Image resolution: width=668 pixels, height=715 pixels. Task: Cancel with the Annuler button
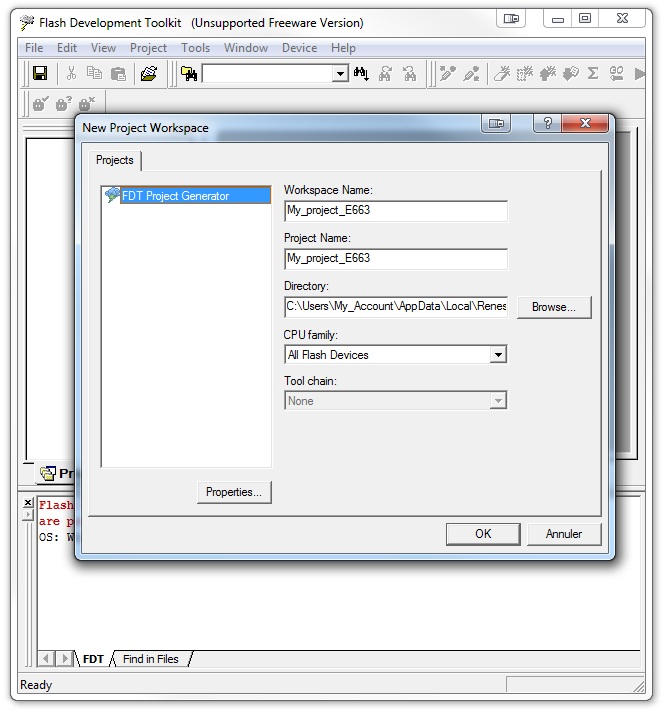[x=564, y=534]
